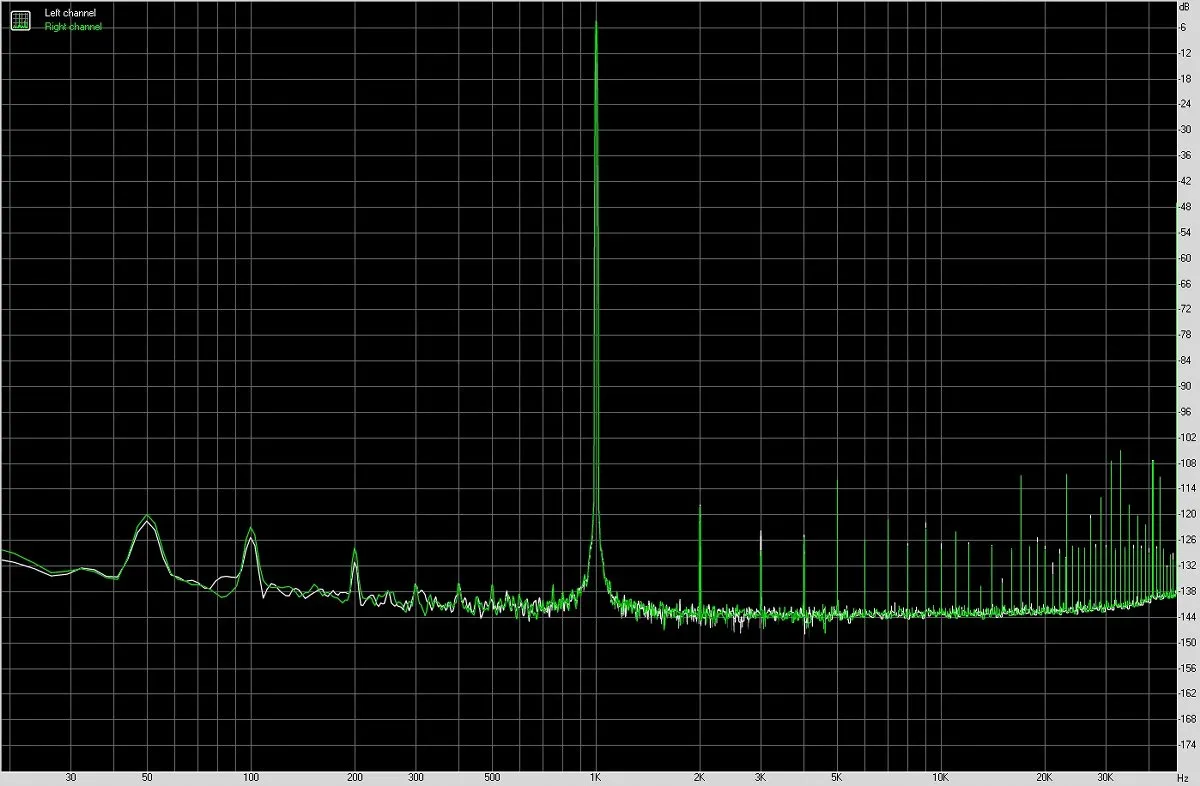Click the "300" frequency axis label

(415, 777)
